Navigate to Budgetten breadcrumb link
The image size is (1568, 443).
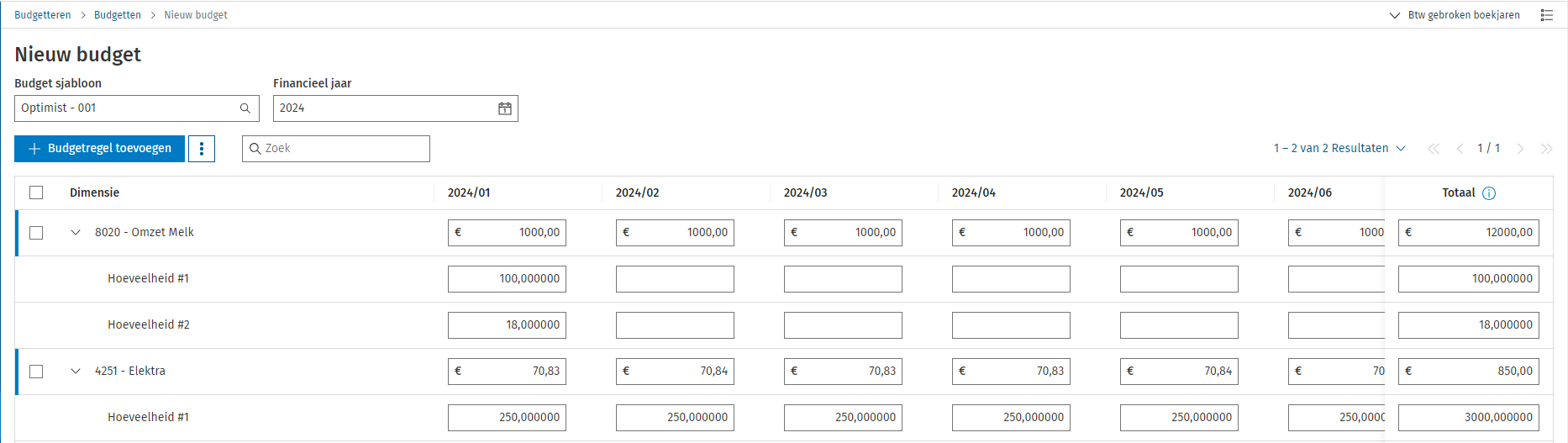click(x=118, y=15)
